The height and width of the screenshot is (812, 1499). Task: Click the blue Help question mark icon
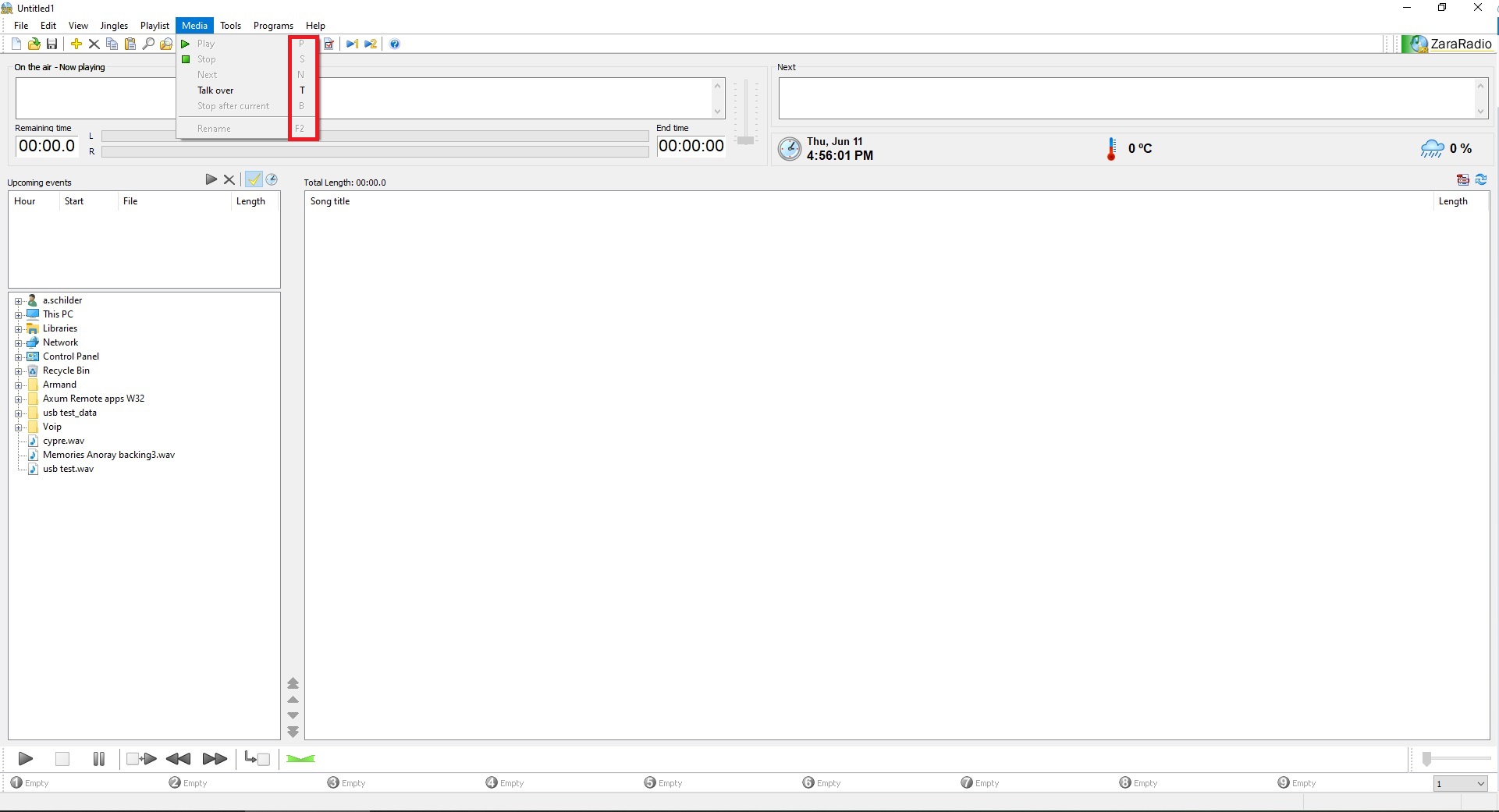click(395, 44)
